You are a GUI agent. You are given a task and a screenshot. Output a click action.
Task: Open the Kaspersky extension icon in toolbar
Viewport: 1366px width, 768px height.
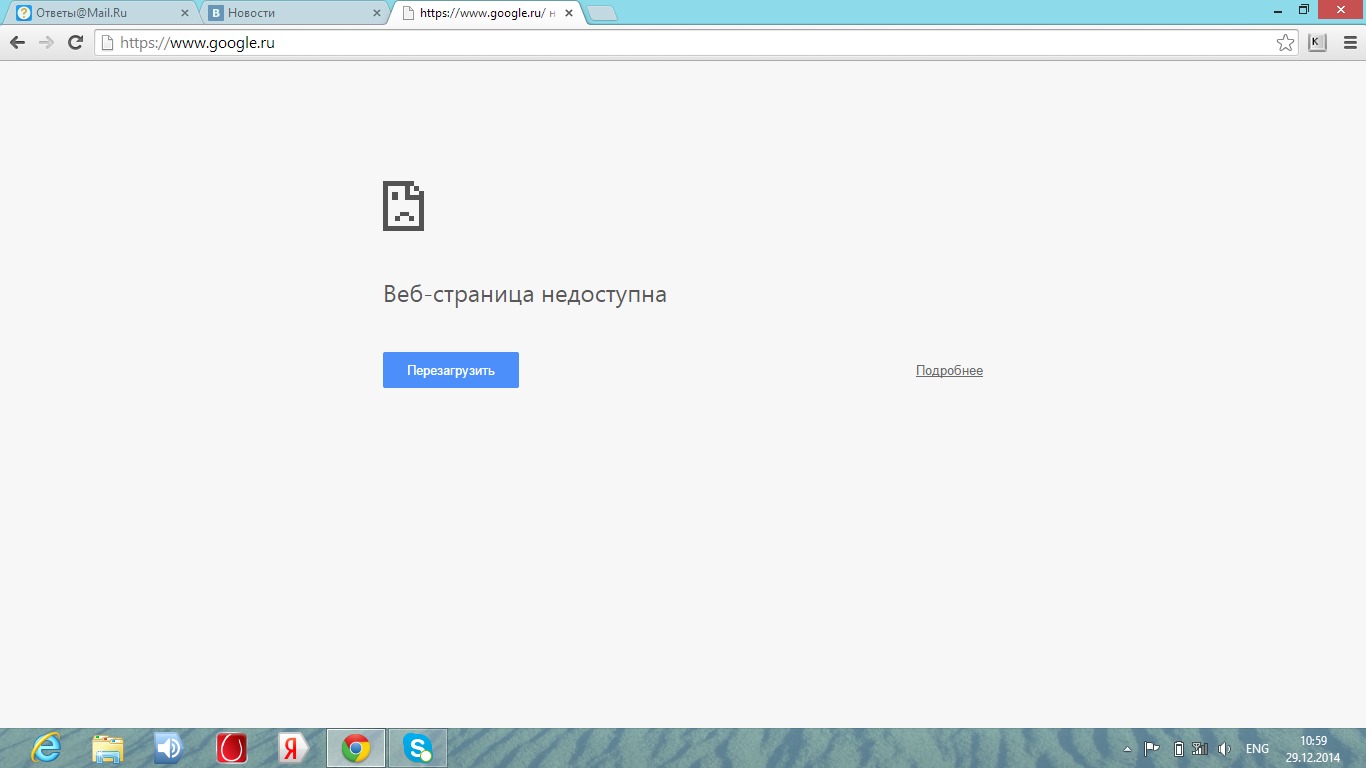pyautogui.click(x=1317, y=43)
